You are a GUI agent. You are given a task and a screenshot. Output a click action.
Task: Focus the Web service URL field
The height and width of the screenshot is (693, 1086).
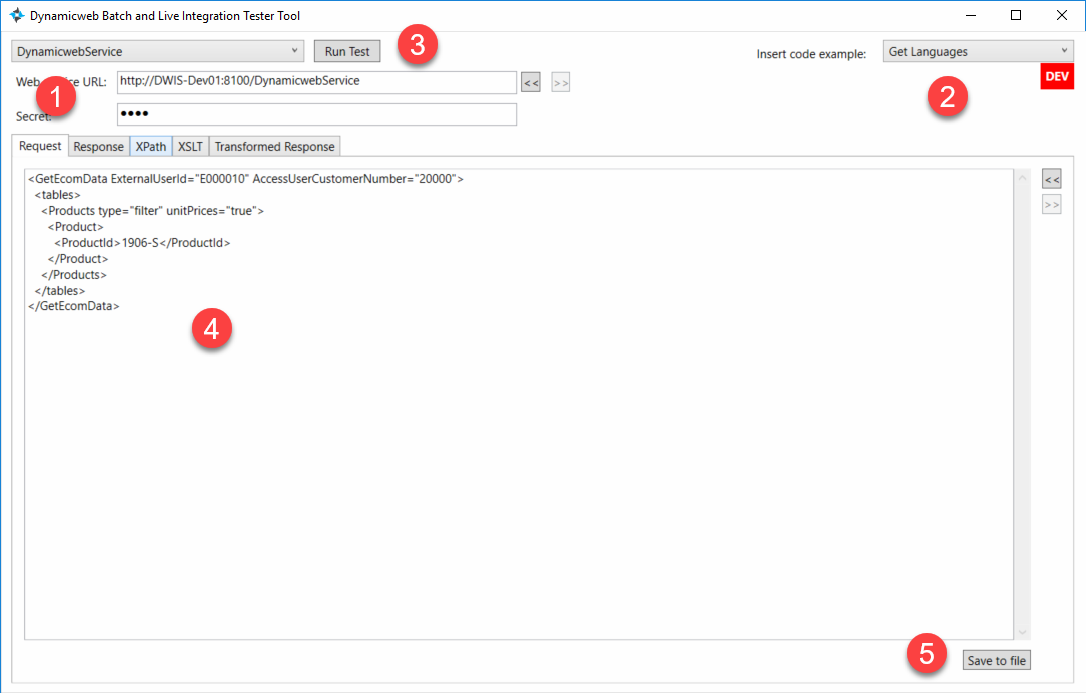(316, 81)
